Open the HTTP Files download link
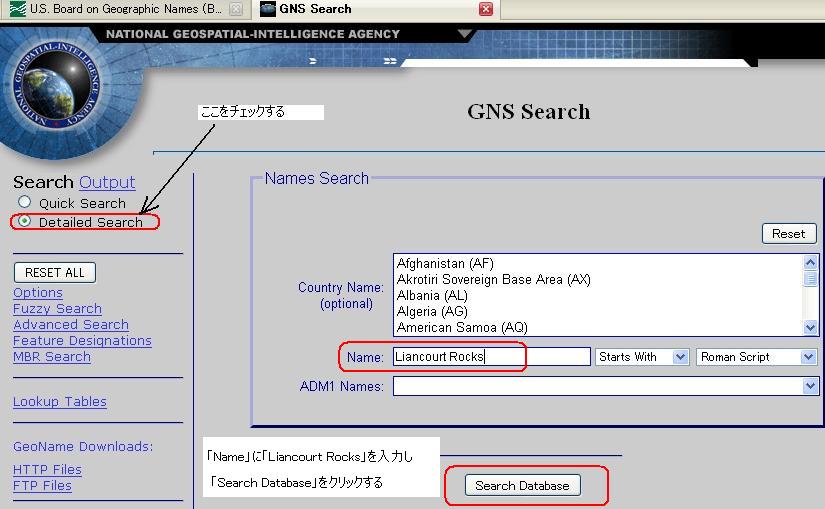Image resolution: width=825 pixels, height=509 pixels. [47, 470]
